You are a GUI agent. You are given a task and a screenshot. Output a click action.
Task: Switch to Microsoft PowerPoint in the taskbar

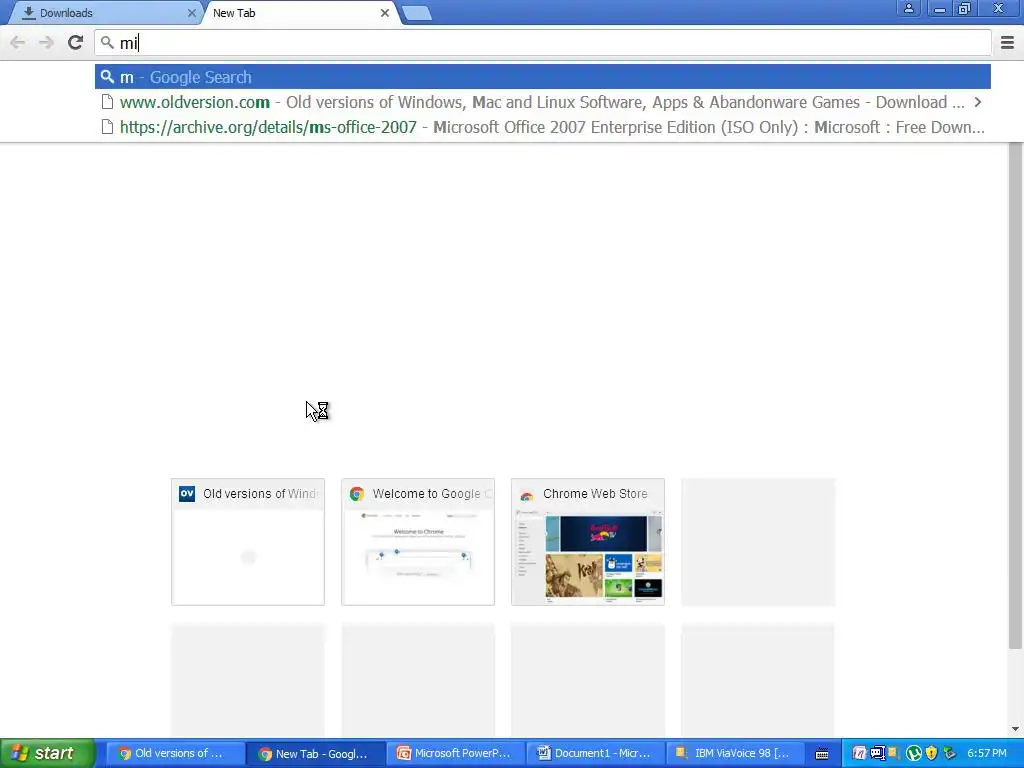[455, 754]
